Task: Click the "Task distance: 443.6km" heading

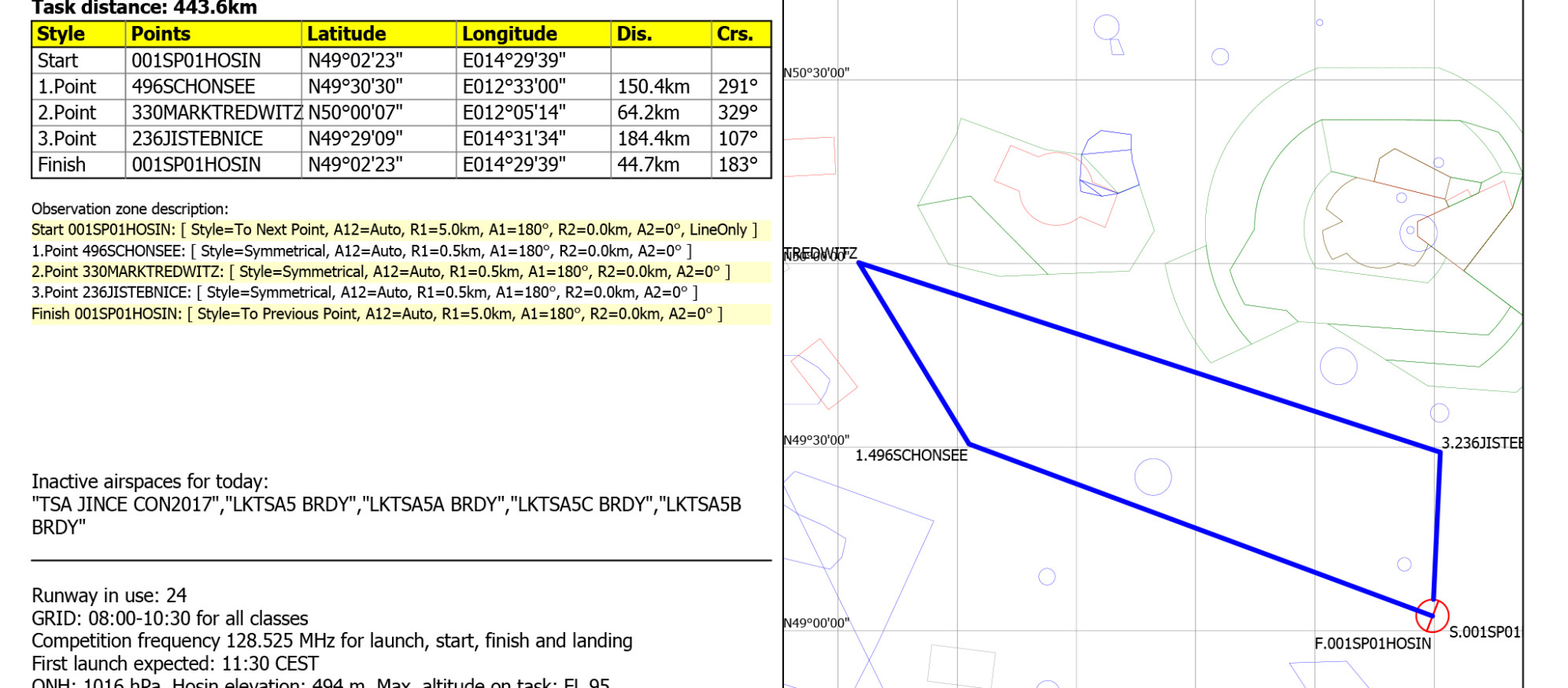Action: click(x=144, y=9)
